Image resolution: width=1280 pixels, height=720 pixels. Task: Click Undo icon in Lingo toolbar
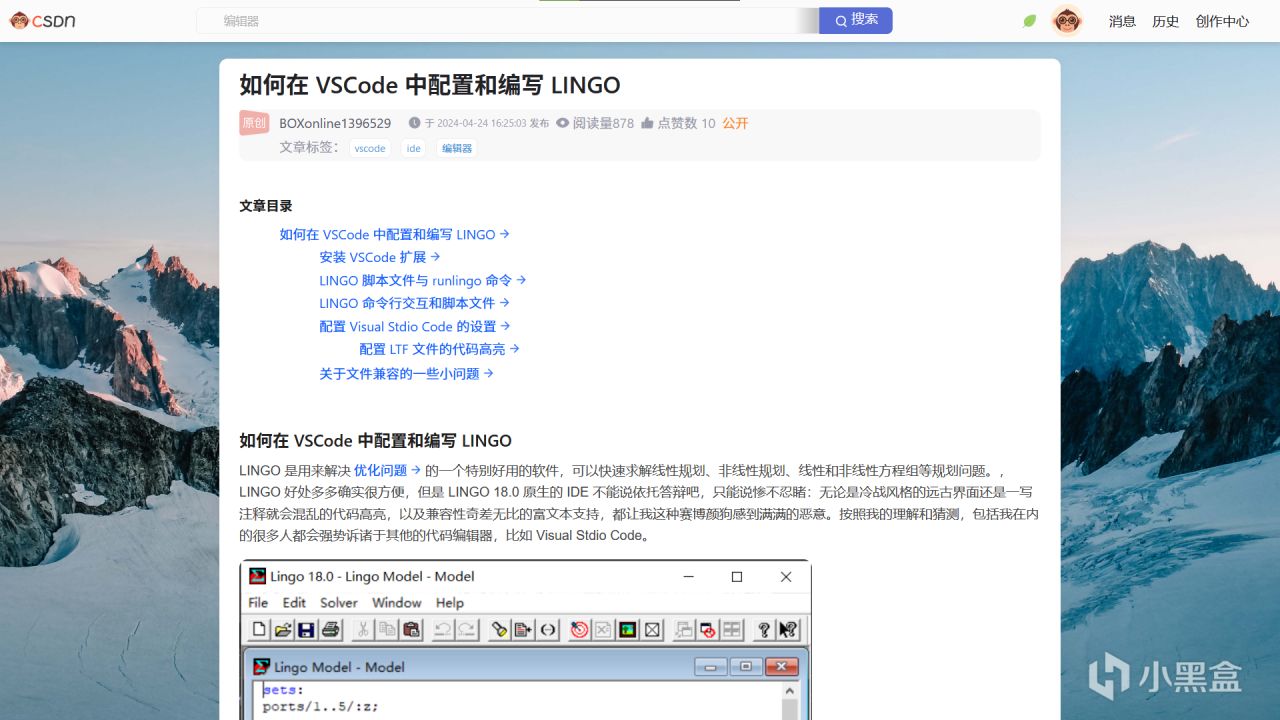click(x=442, y=629)
